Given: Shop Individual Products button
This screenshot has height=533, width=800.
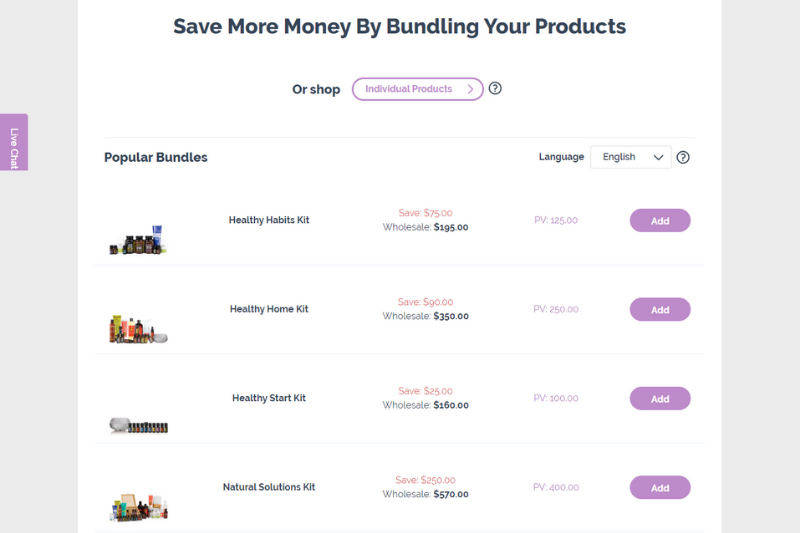Looking at the screenshot, I should coord(417,89).
